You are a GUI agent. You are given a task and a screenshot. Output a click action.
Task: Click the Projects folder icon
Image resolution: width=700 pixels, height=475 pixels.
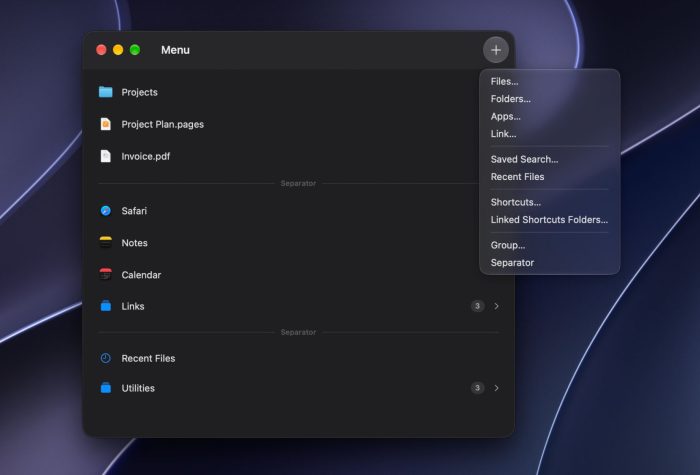coord(105,92)
